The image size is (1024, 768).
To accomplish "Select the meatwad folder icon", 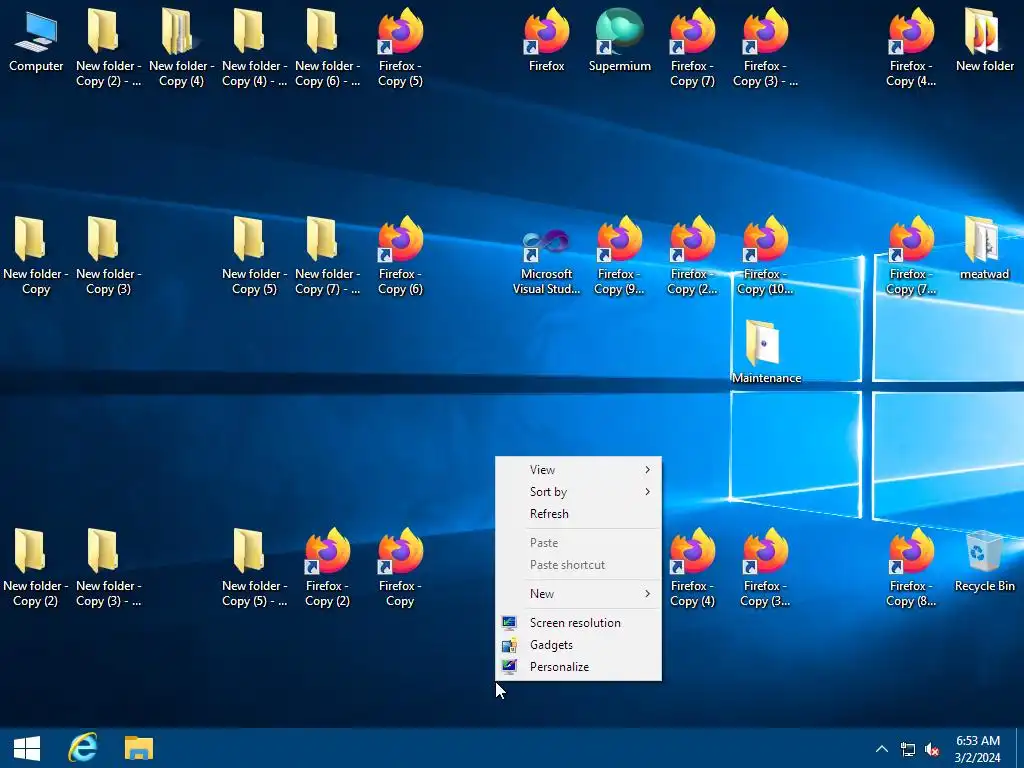I will click(x=984, y=249).
